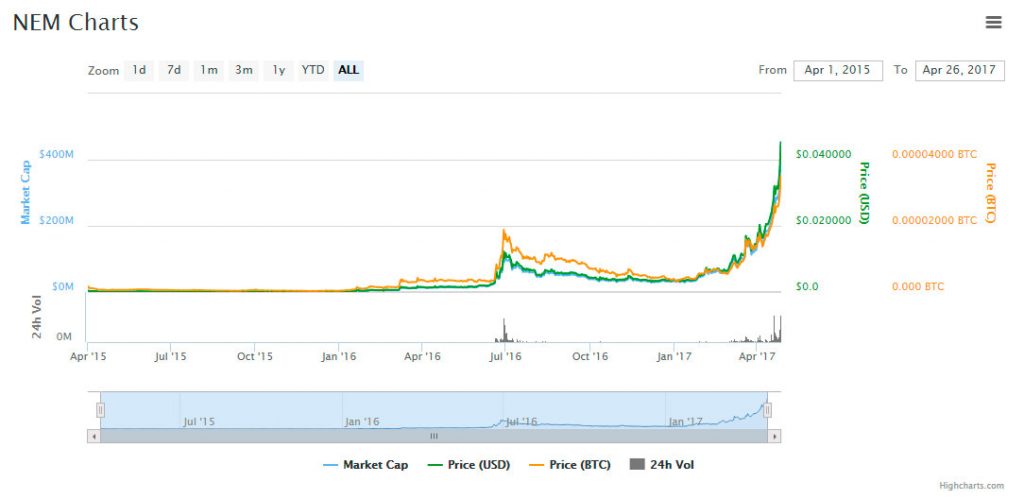Toggle Price (BTC) series in legend
Image resolution: width=1024 pixels, height=499 pixels.
click(x=570, y=465)
